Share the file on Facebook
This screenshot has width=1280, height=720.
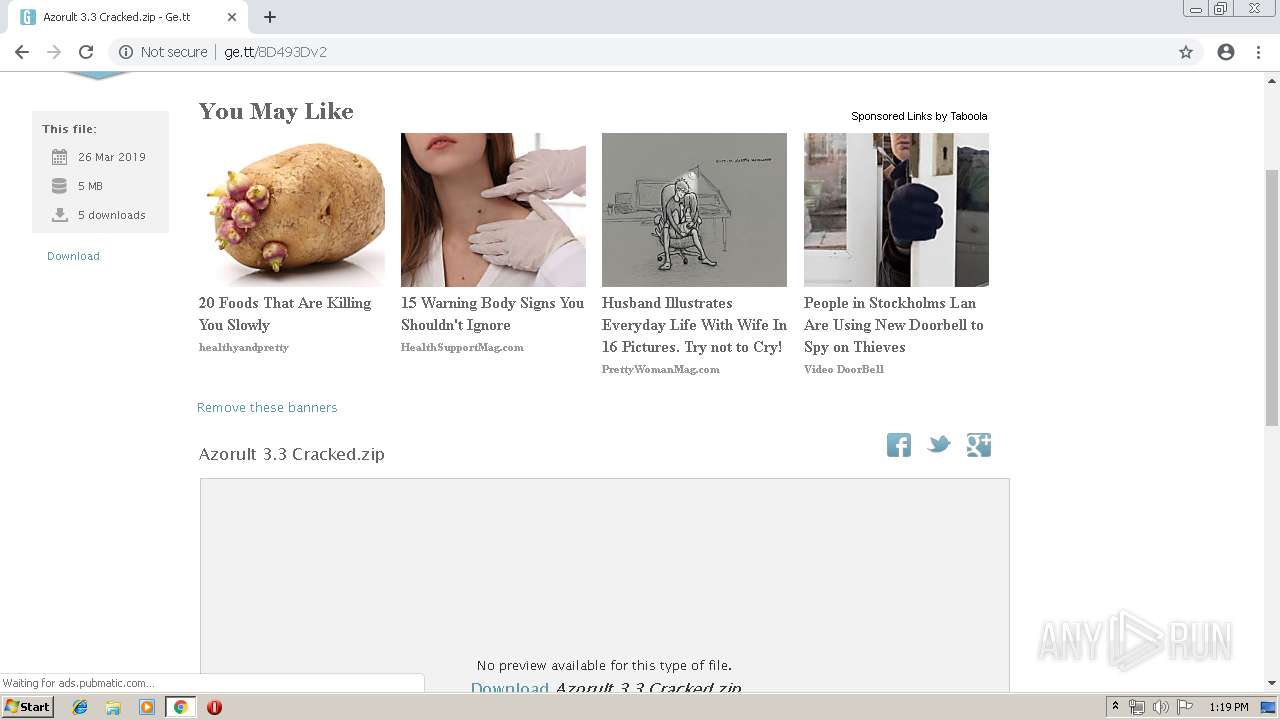[x=899, y=445]
